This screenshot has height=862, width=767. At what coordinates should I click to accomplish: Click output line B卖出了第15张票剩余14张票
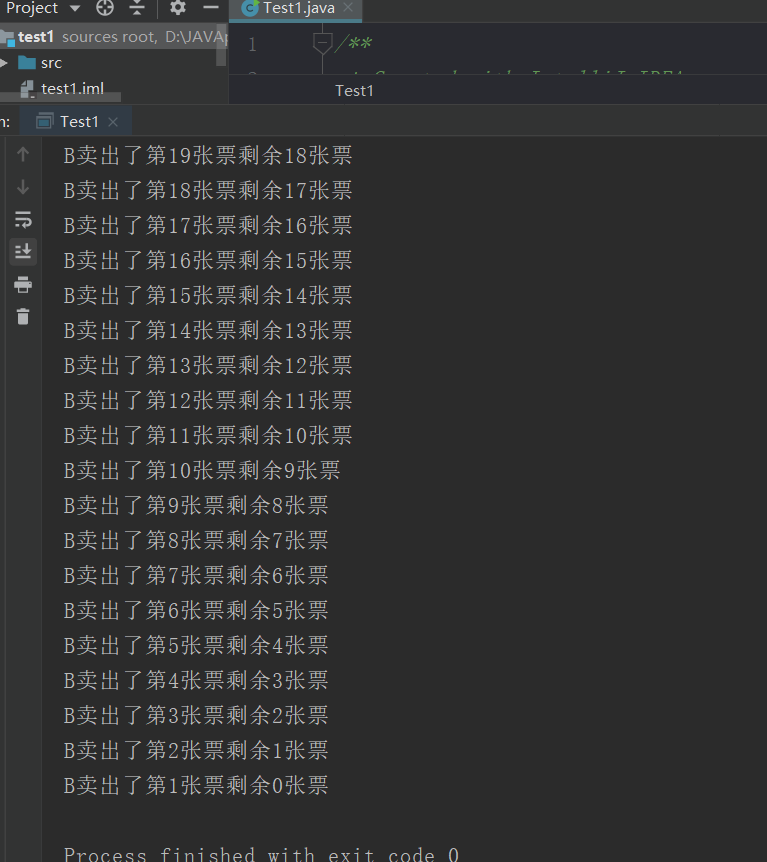[x=208, y=296]
